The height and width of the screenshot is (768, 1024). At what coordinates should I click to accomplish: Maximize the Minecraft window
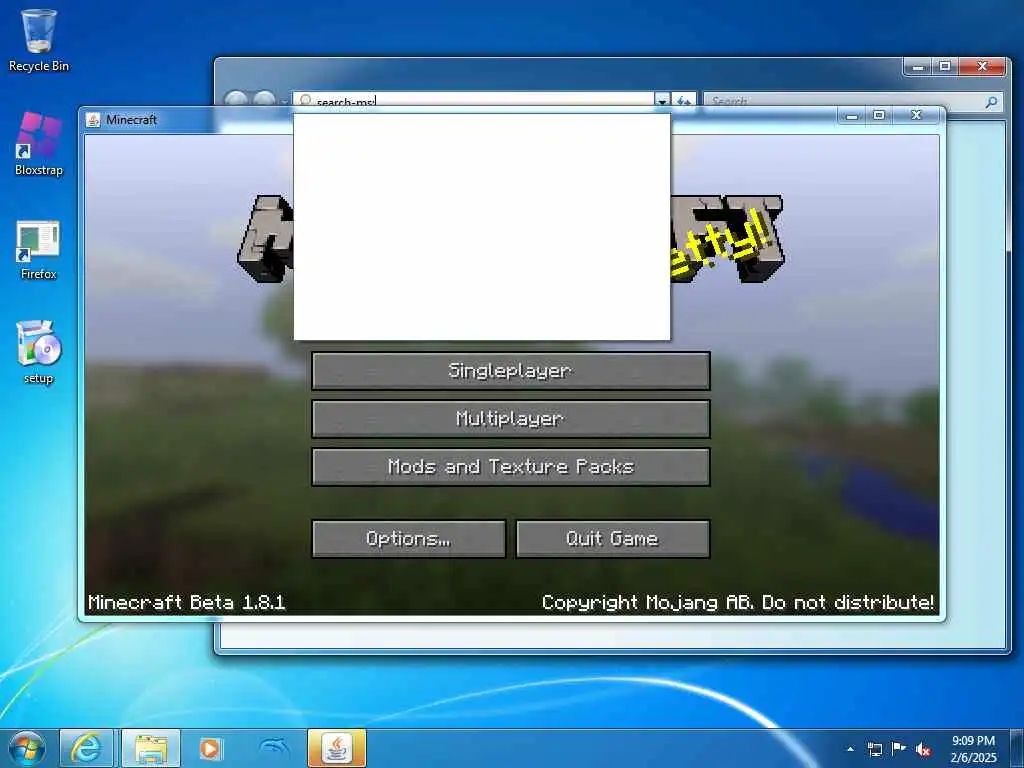pos(879,116)
